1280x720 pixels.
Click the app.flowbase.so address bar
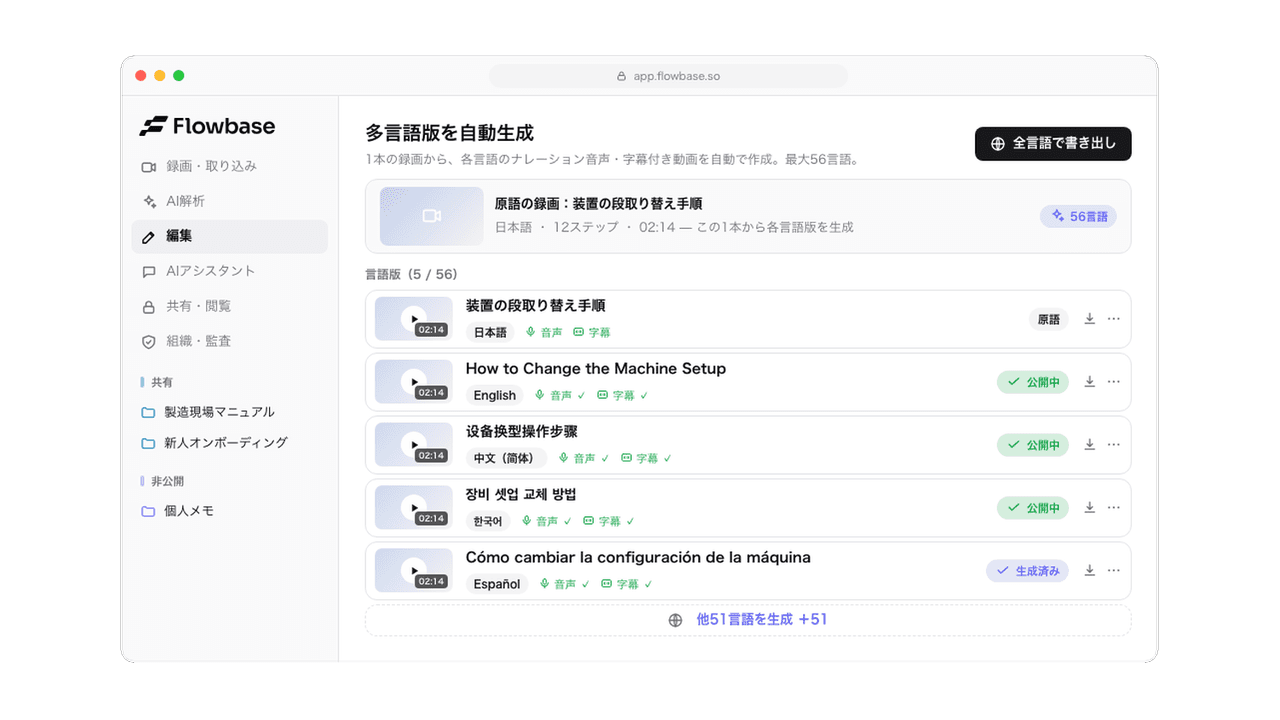668,76
